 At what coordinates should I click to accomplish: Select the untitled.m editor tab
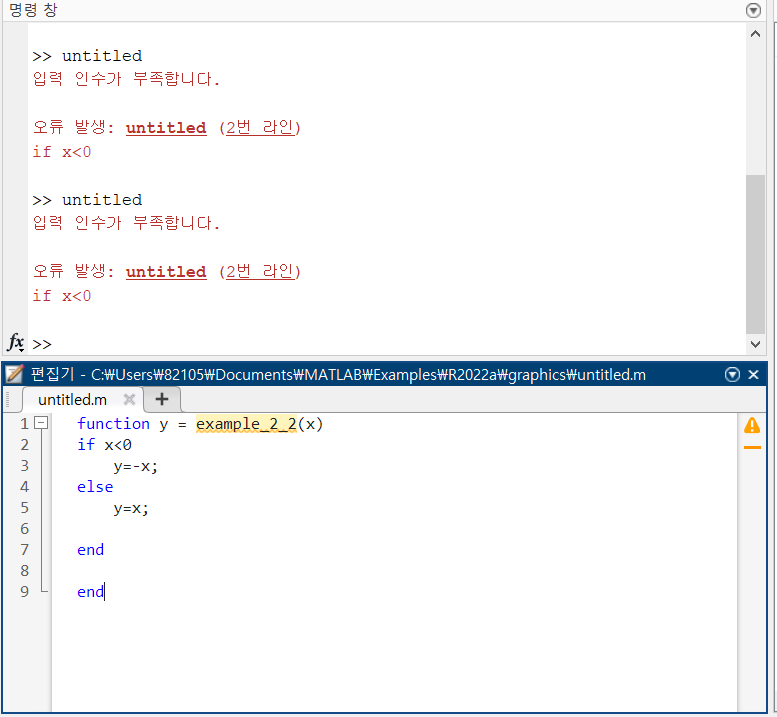(x=72, y=400)
